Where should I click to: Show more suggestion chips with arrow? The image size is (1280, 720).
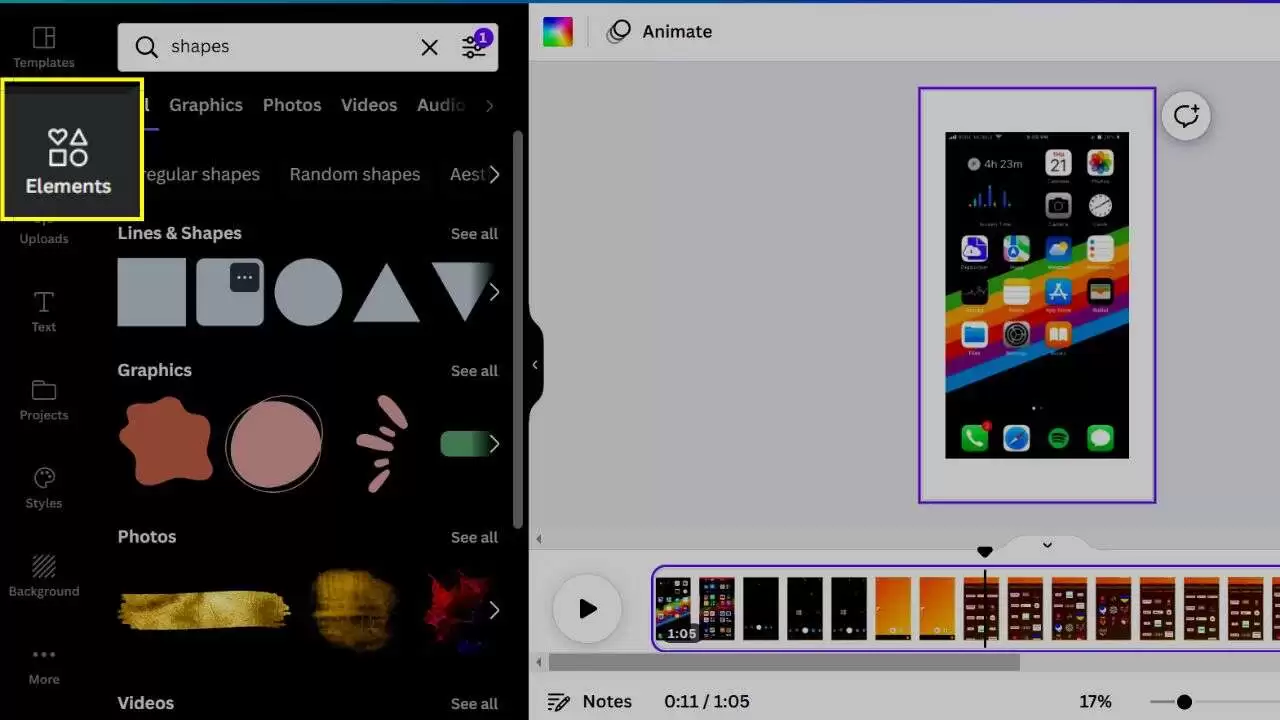point(494,174)
